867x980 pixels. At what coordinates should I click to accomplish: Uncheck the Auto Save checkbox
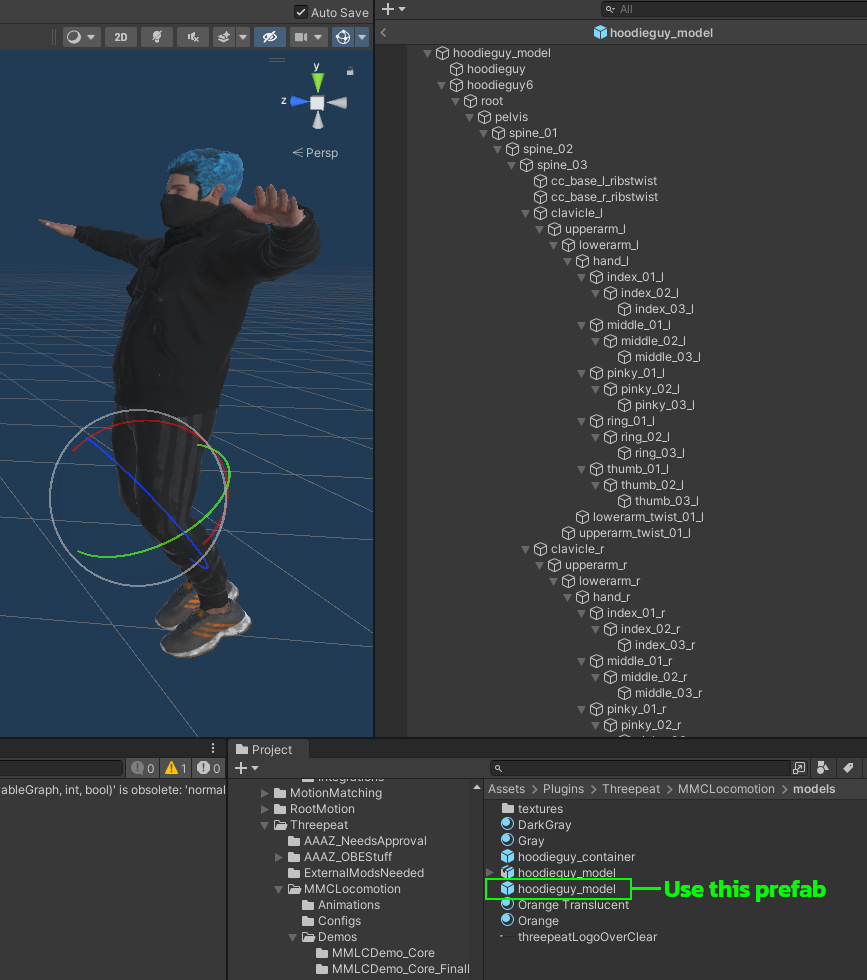(x=301, y=12)
